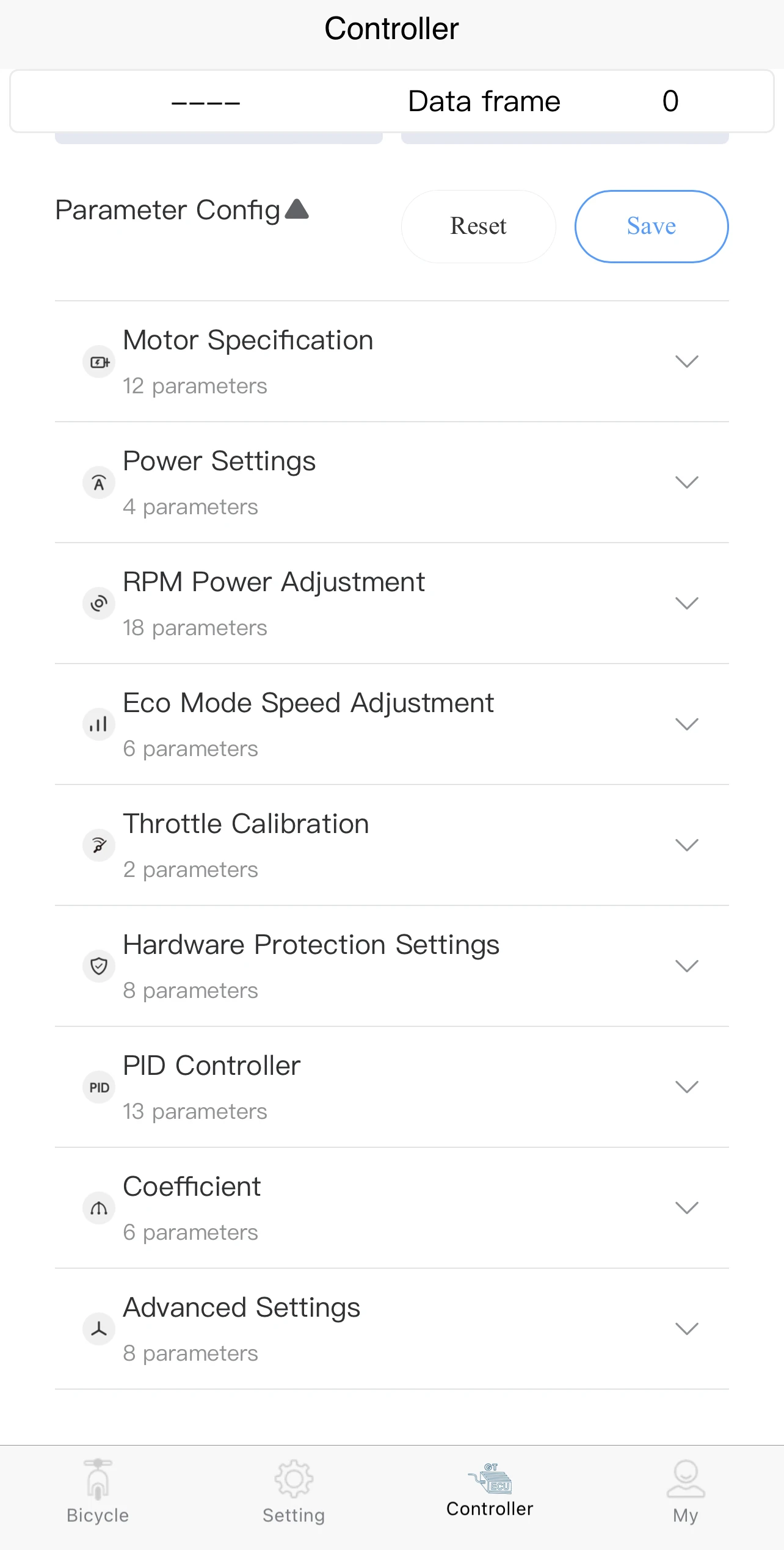Click the Throttle Calibration icon
Screen dimensions: 784x1550
99,845
